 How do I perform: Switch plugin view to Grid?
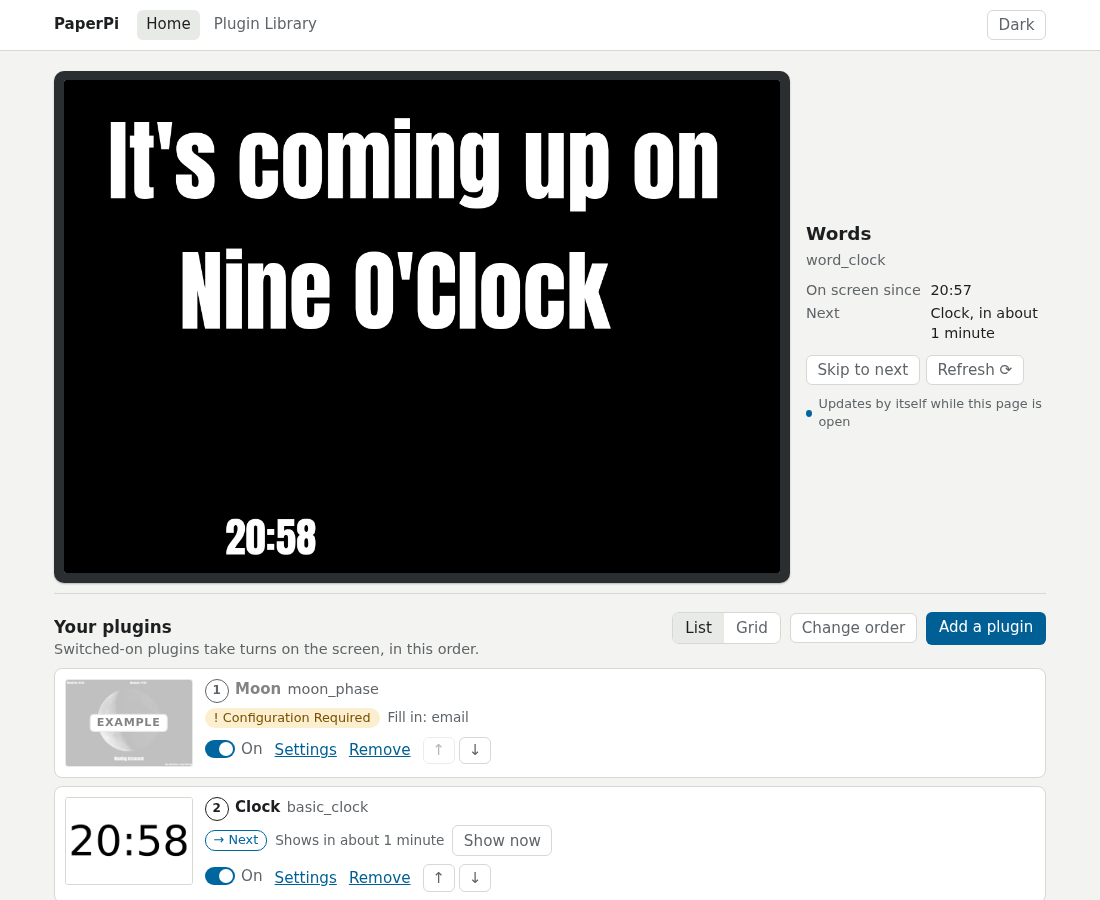pyautogui.click(x=751, y=627)
